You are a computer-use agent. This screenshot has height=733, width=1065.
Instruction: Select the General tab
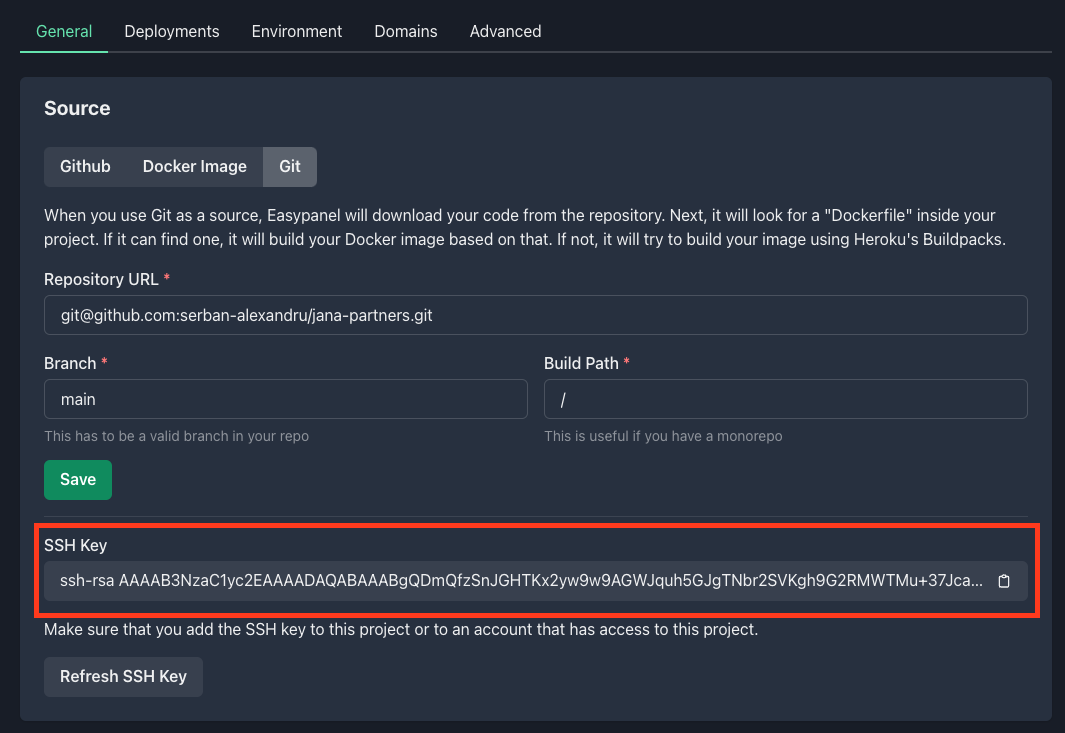(63, 31)
